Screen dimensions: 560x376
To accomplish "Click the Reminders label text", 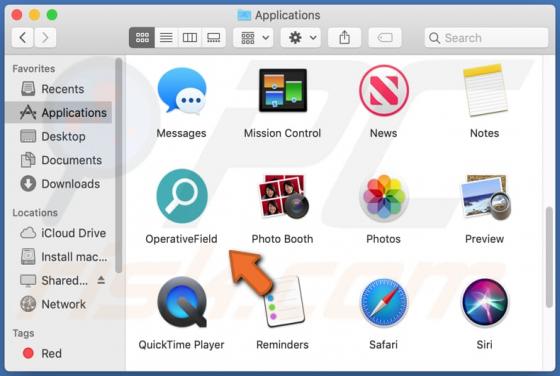I will [x=282, y=345].
